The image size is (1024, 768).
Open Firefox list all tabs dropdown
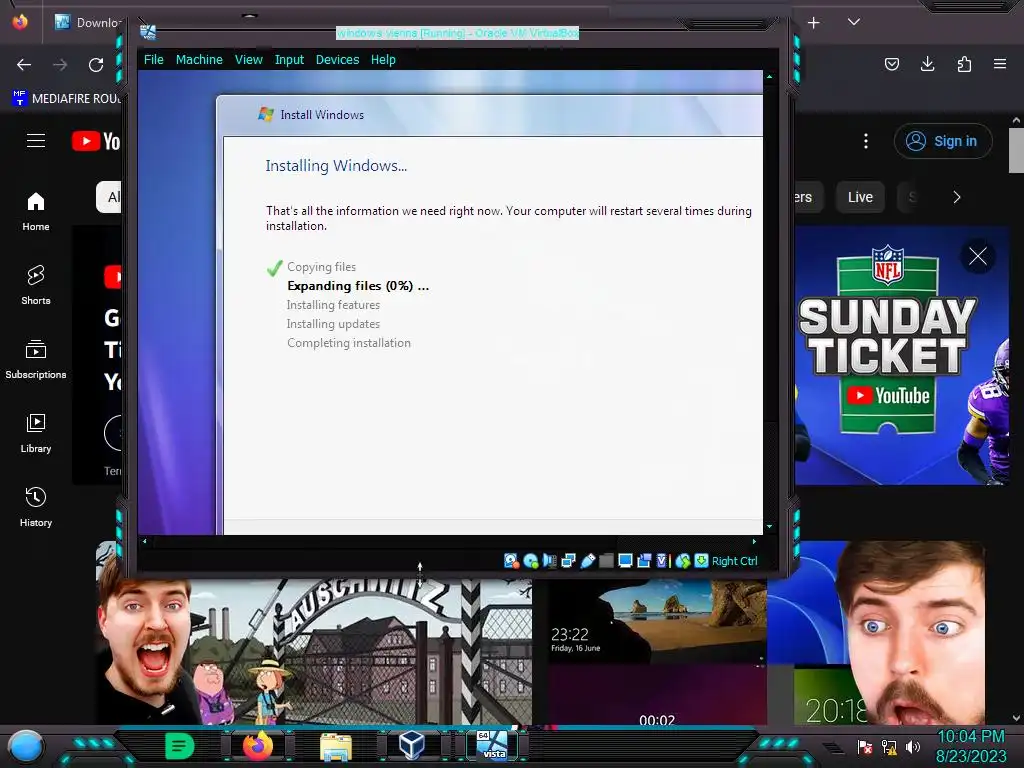click(854, 22)
